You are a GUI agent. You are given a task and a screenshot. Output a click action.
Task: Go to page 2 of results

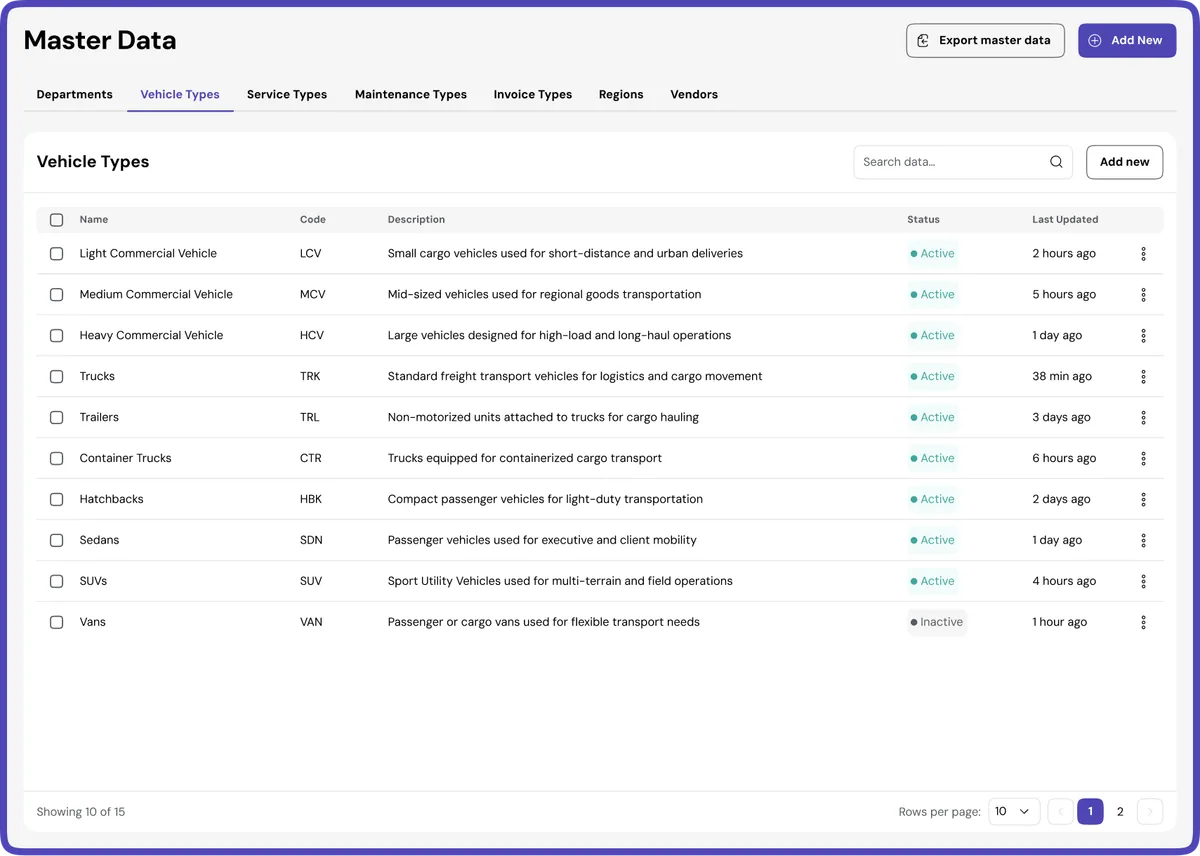coord(1120,811)
